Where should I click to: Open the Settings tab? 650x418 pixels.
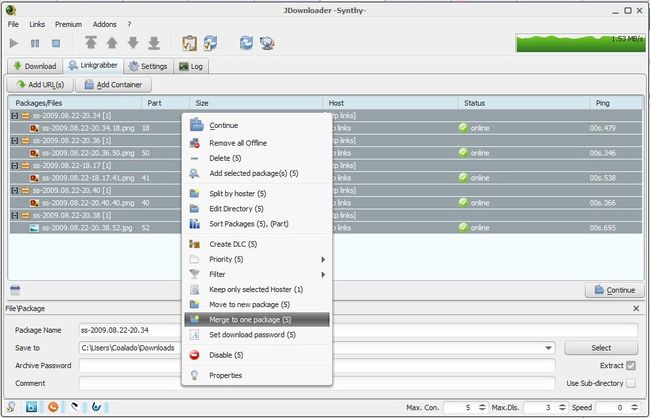click(148, 66)
